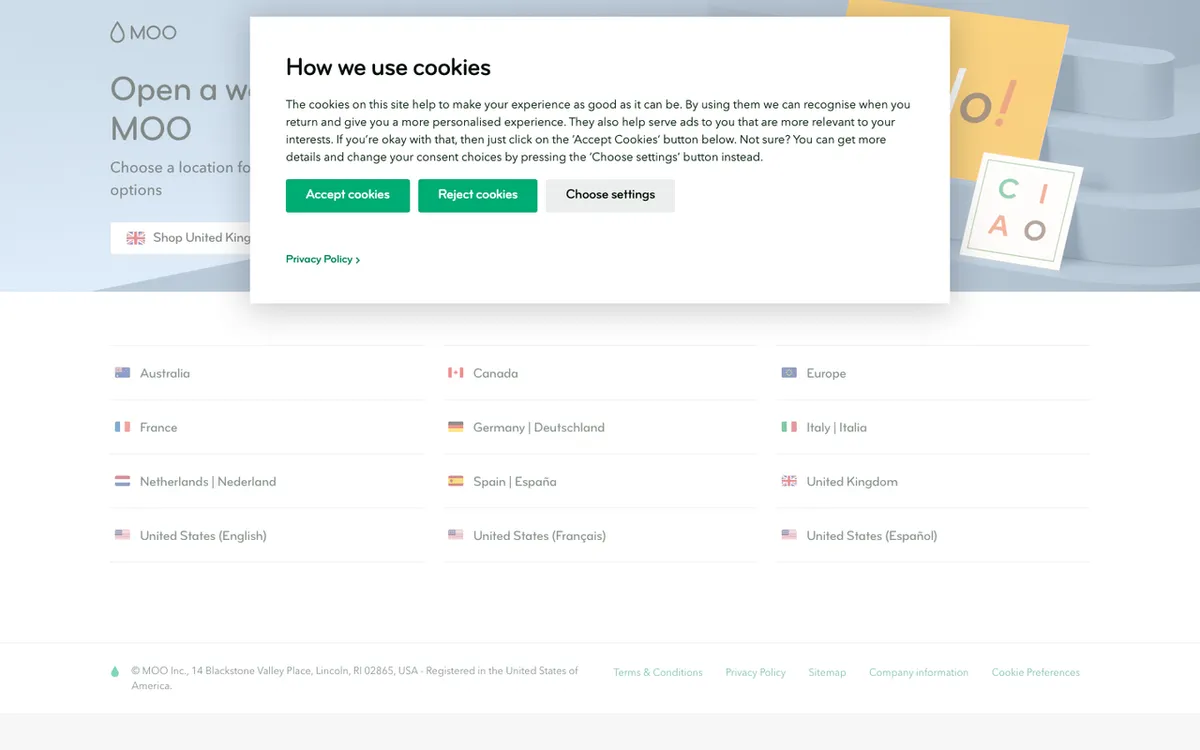Image resolution: width=1200 pixels, height=750 pixels.
Task: Choose Canada as the location
Action: 495,373
